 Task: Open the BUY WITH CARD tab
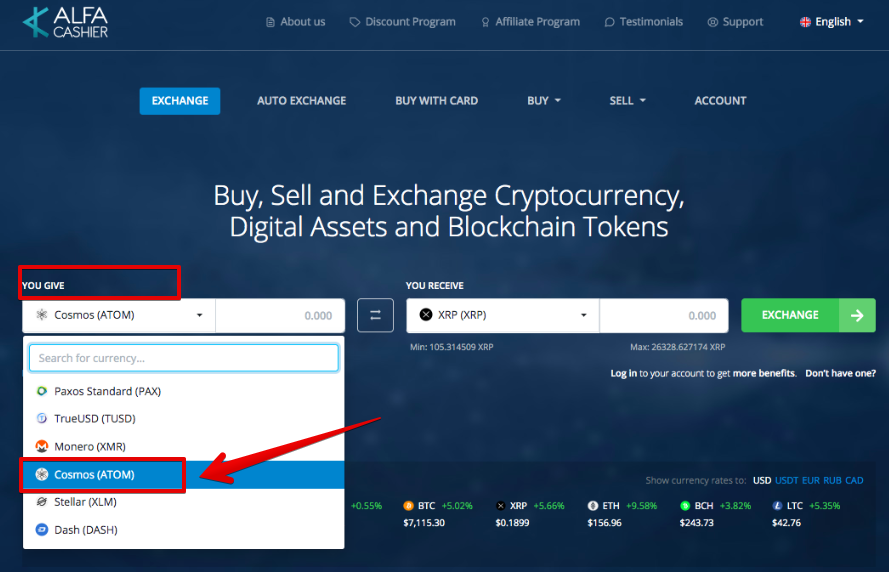coord(437,101)
